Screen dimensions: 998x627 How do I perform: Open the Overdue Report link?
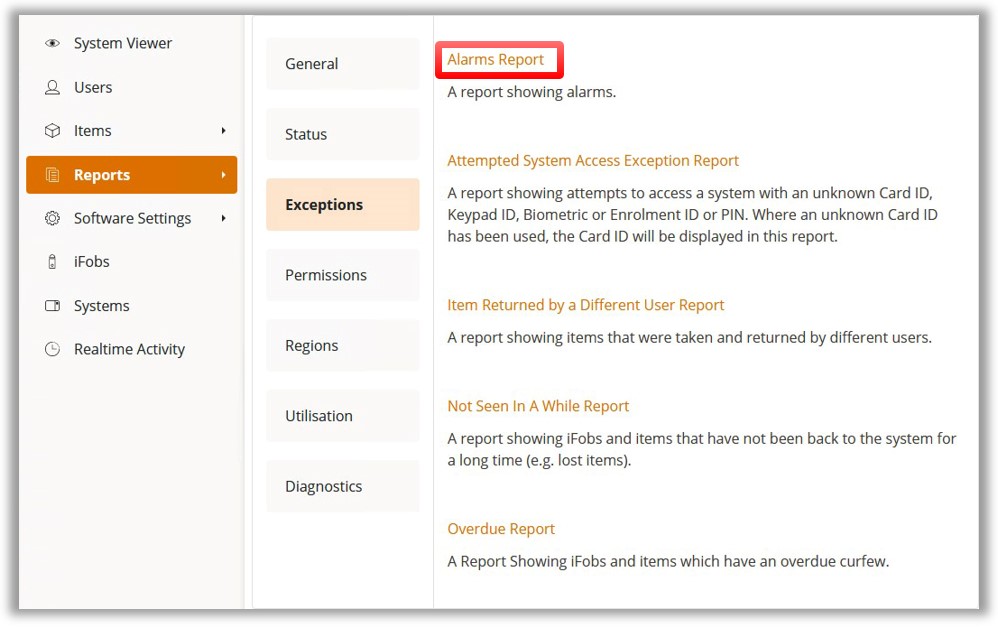click(501, 529)
